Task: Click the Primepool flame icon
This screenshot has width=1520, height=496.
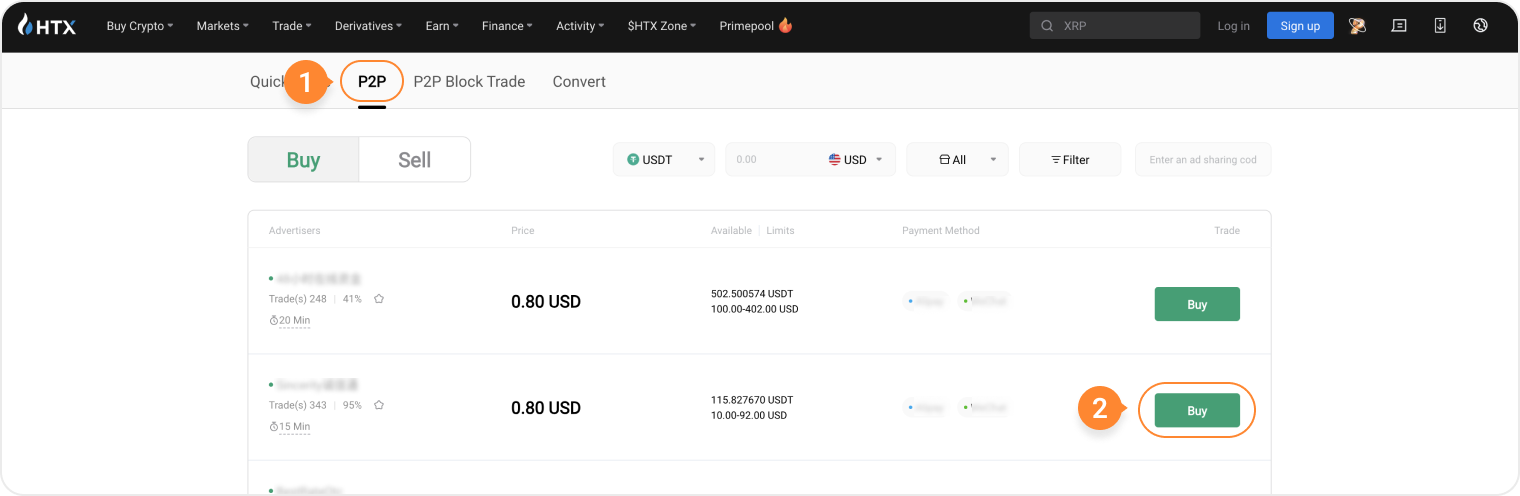Action: click(785, 26)
